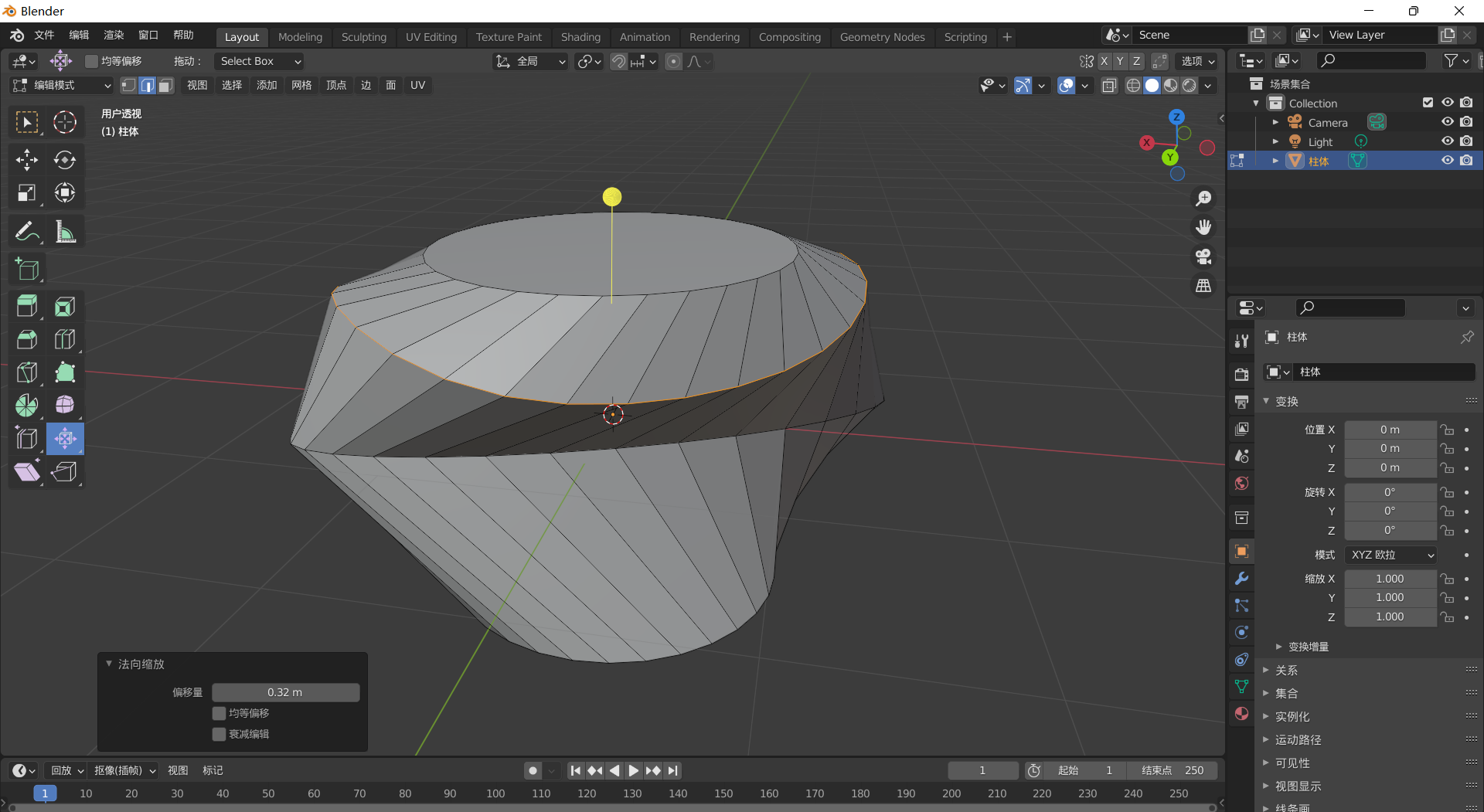Open the Select Box drag dropdown
Screen dimensions: 1484x812
tap(260, 61)
